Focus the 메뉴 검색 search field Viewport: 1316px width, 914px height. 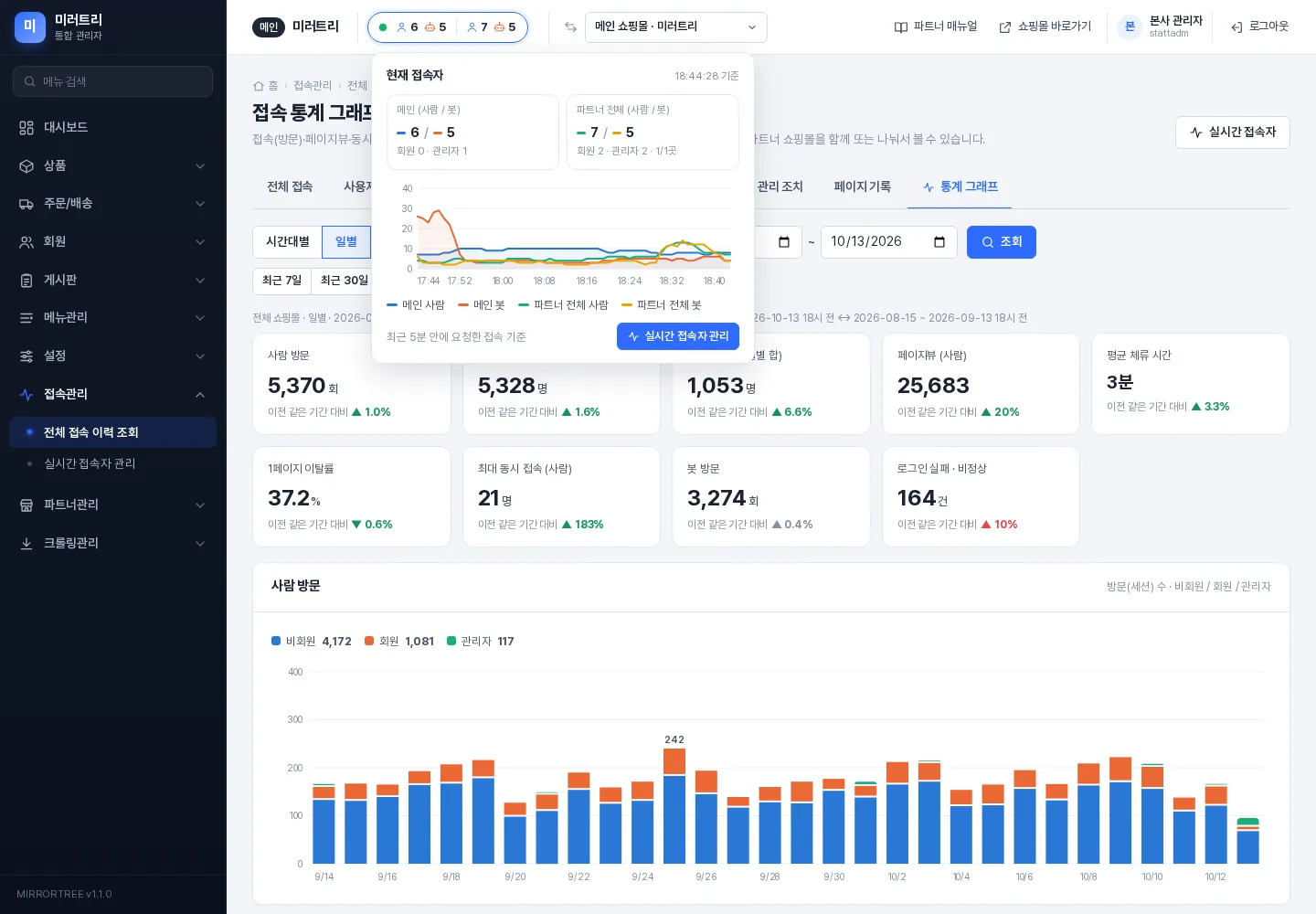(x=112, y=81)
